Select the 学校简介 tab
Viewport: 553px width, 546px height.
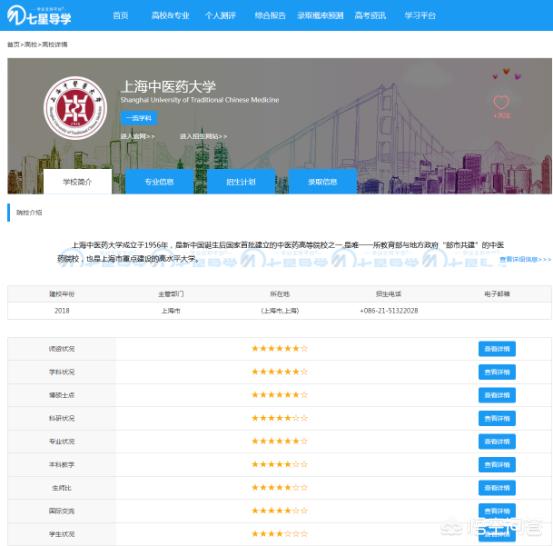(78, 182)
